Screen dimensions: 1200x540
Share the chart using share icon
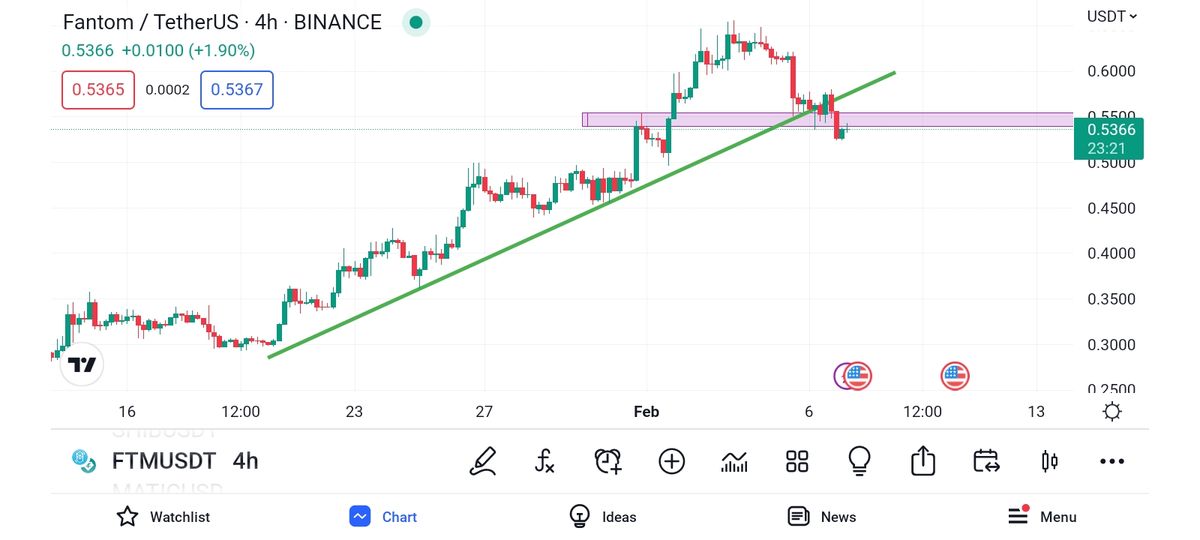pos(922,461)
